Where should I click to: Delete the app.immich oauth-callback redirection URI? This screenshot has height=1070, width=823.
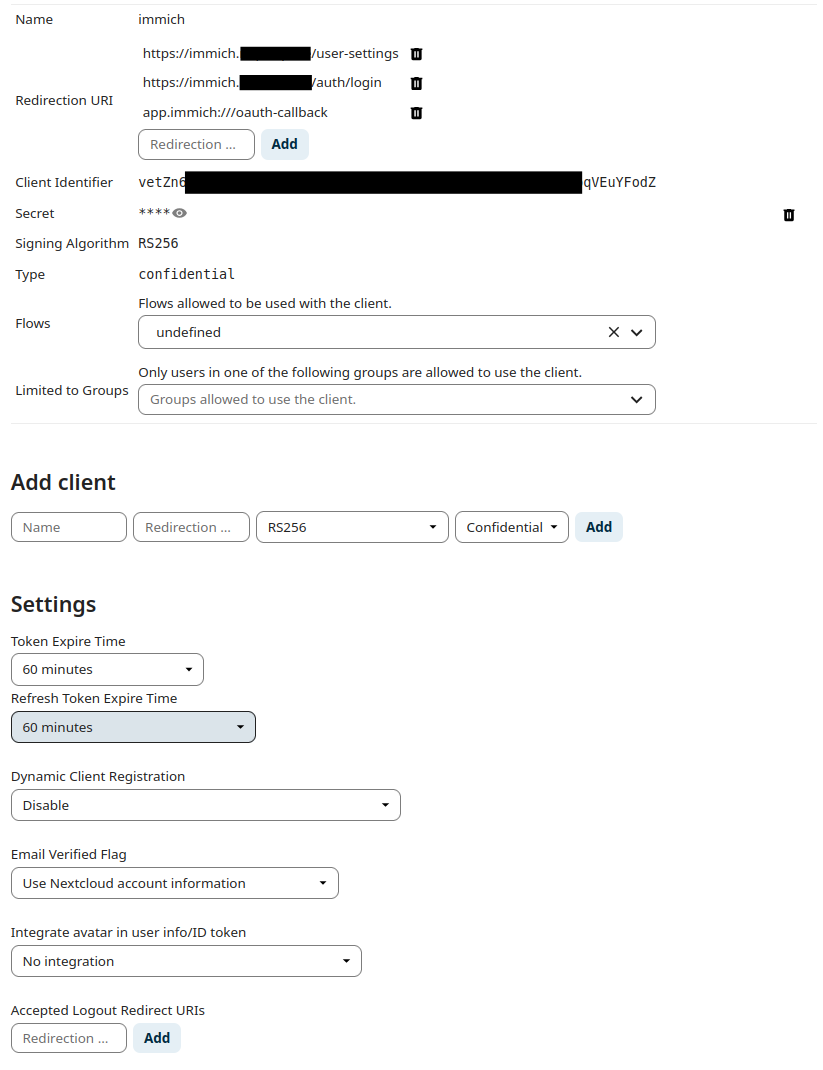417,113
